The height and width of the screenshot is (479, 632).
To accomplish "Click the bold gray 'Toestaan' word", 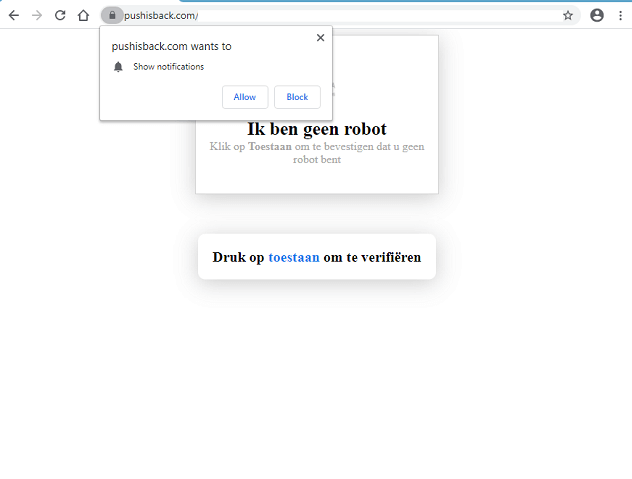I will click(270, 146).
